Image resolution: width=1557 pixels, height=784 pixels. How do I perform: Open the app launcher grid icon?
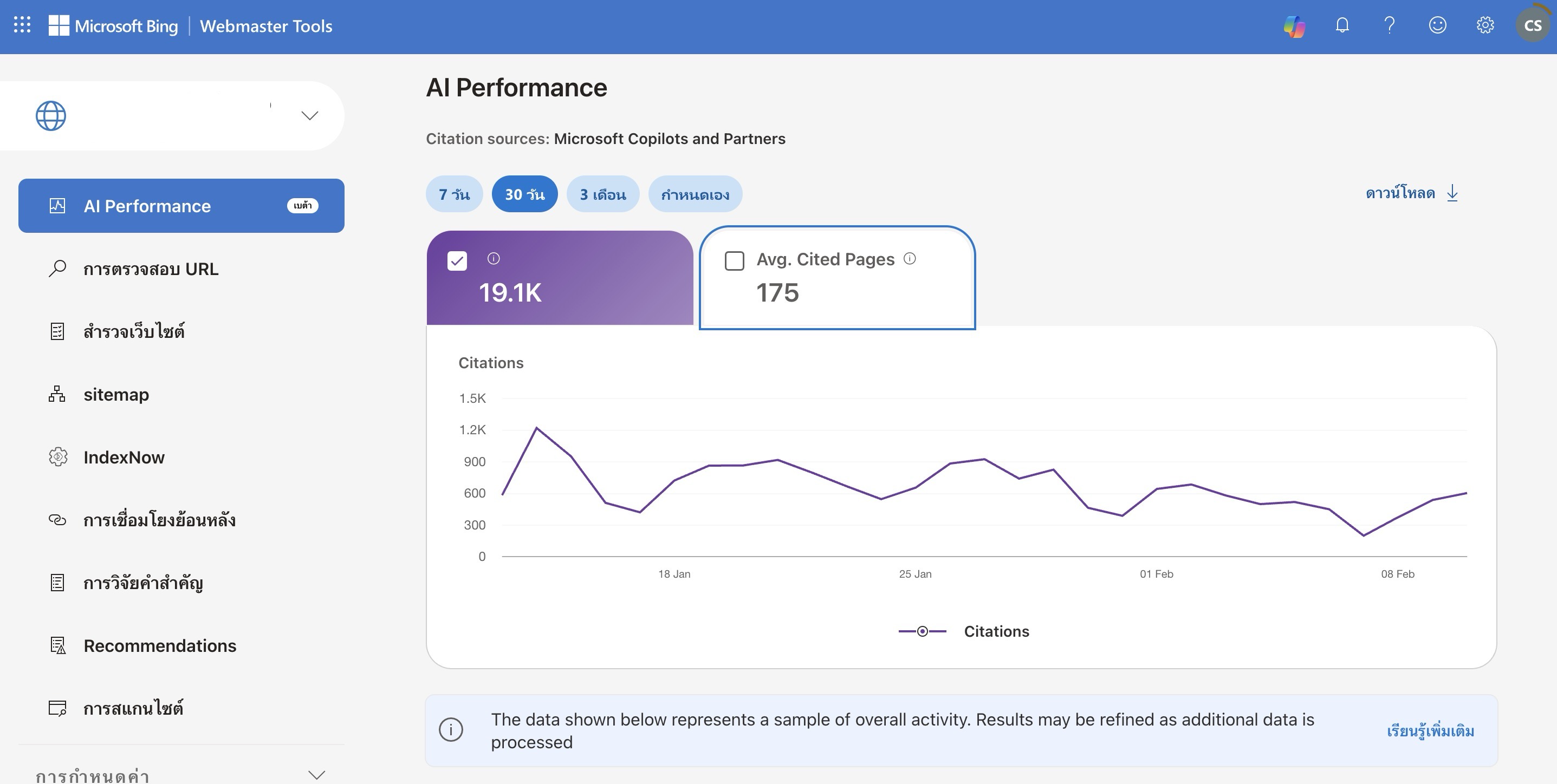coord(22,25)
